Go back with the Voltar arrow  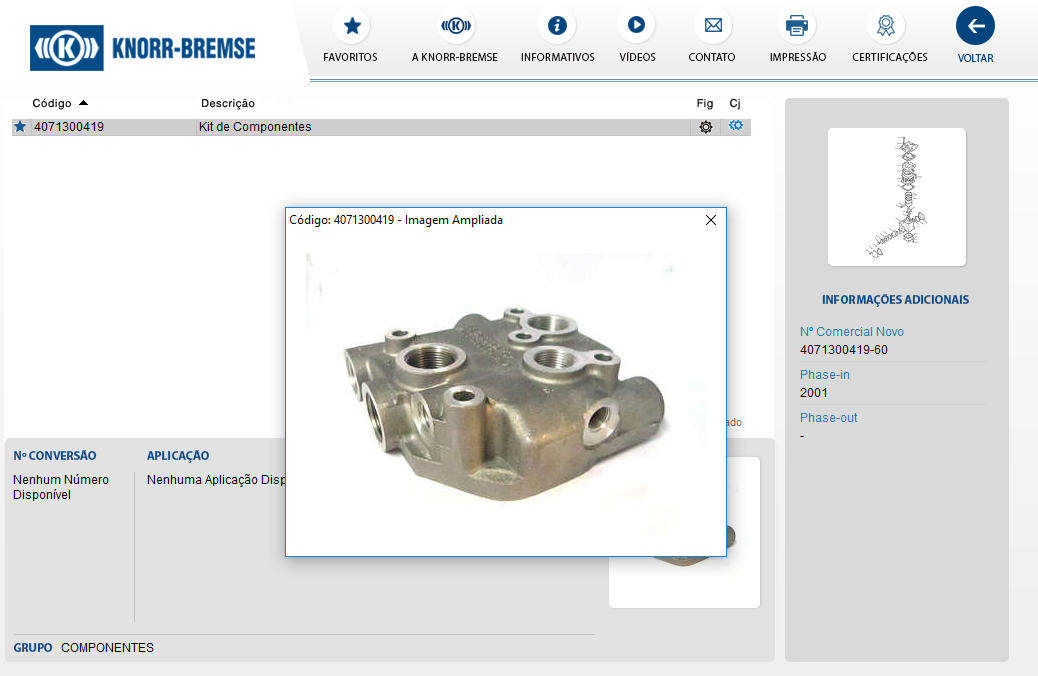click(x=975, y=26)
